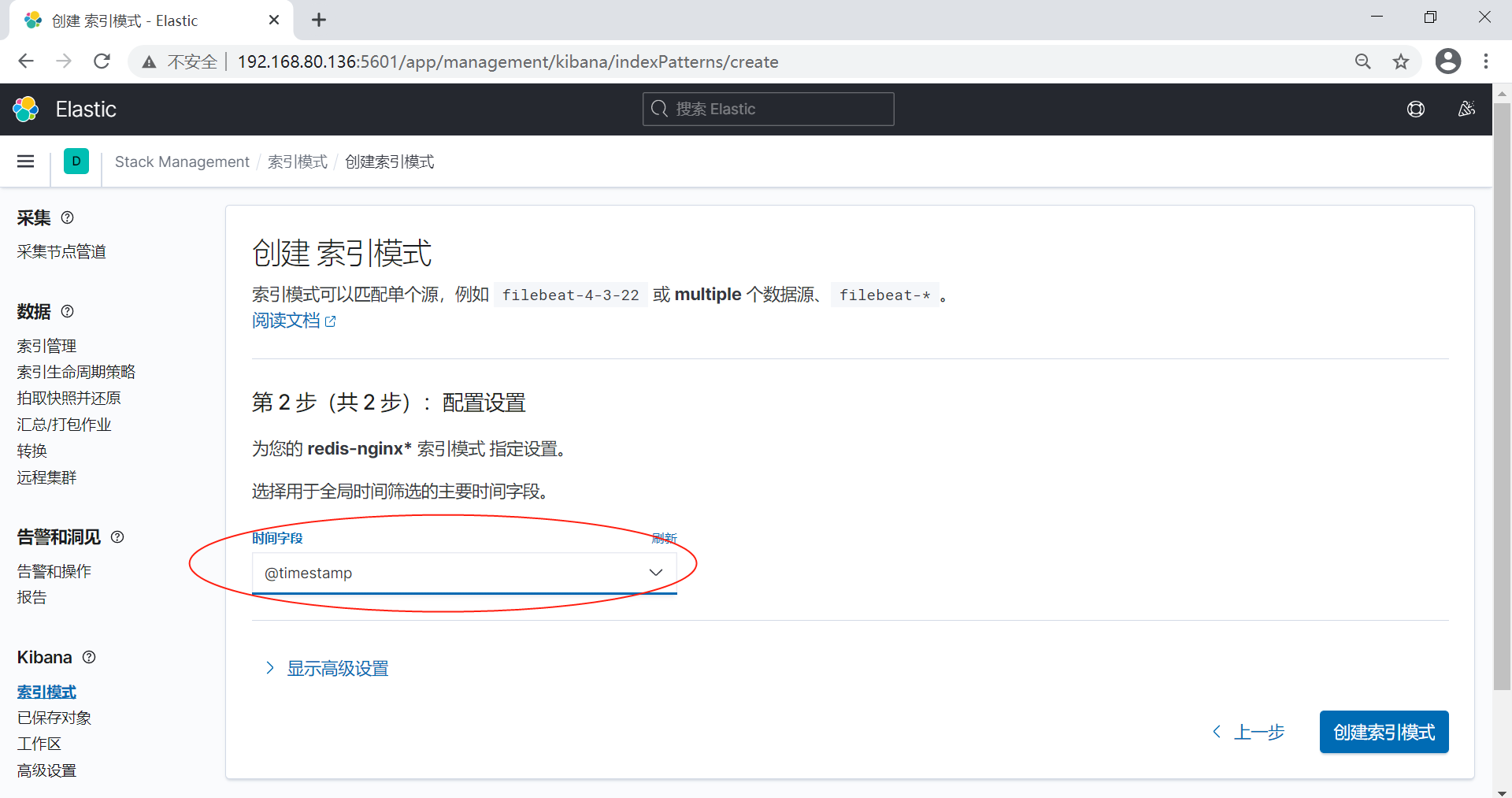The height and width of the screenshot is (798, 1512).
Task: Click the 刷新 link above time field
Action: pyautogui.click(x=664, y=538)
